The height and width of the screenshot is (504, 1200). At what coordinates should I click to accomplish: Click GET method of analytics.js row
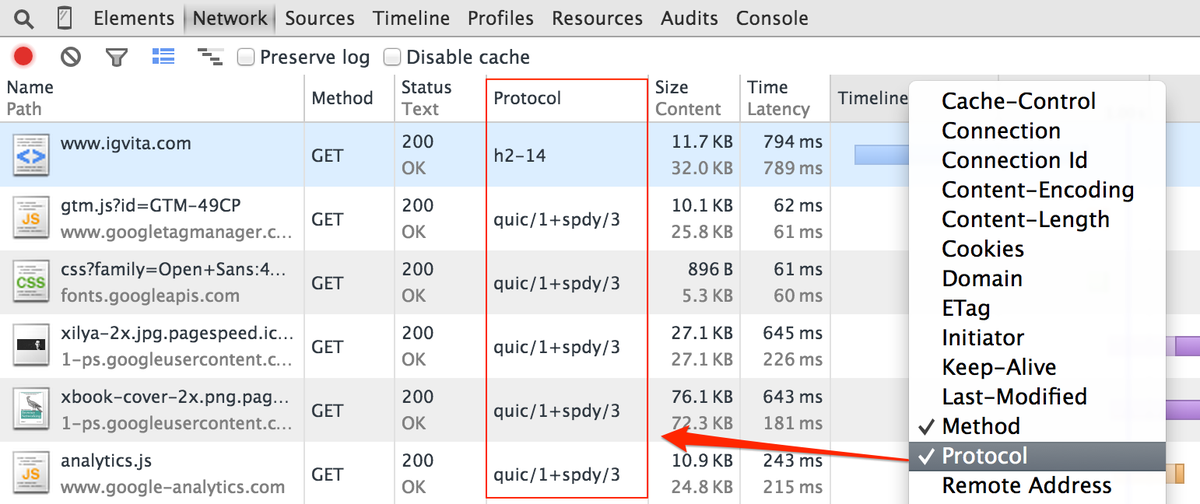pyautogui.click(x=327, y=474)
